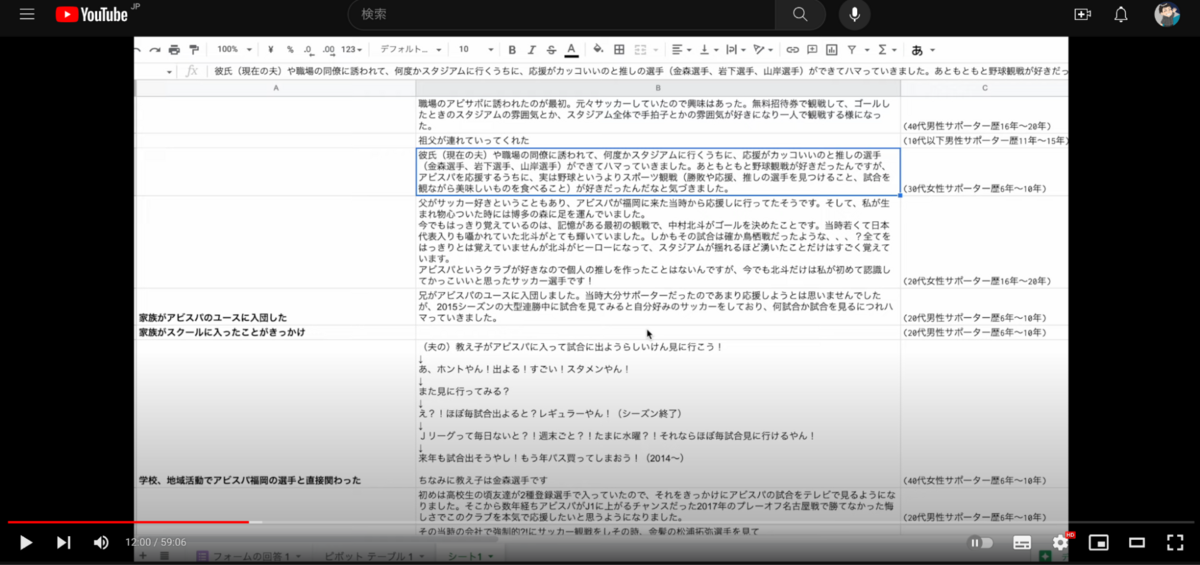Open the functions sigma dropdown
The image size is (1200, 565).
click(x=885, y=49)
